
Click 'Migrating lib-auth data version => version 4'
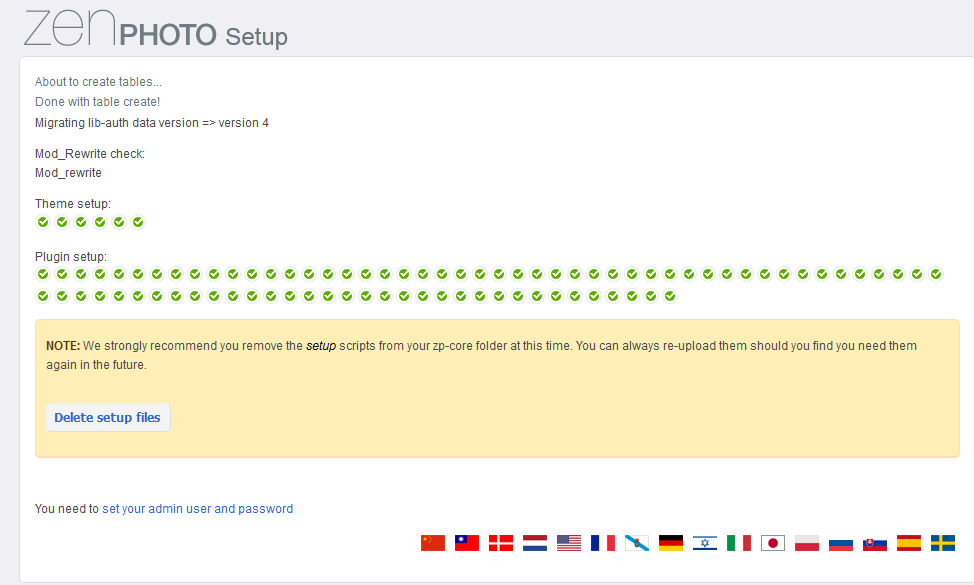[x=152, y=123]
